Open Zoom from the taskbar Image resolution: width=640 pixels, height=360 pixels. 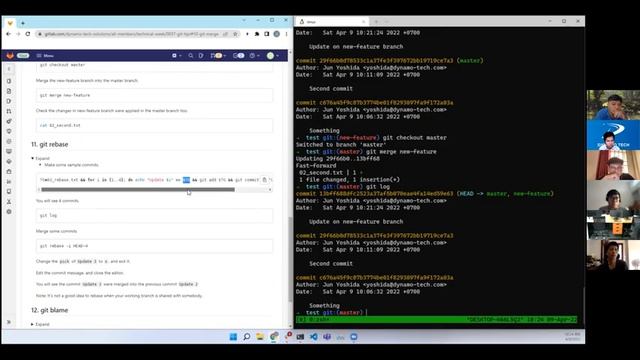click(x=354, y=337)
